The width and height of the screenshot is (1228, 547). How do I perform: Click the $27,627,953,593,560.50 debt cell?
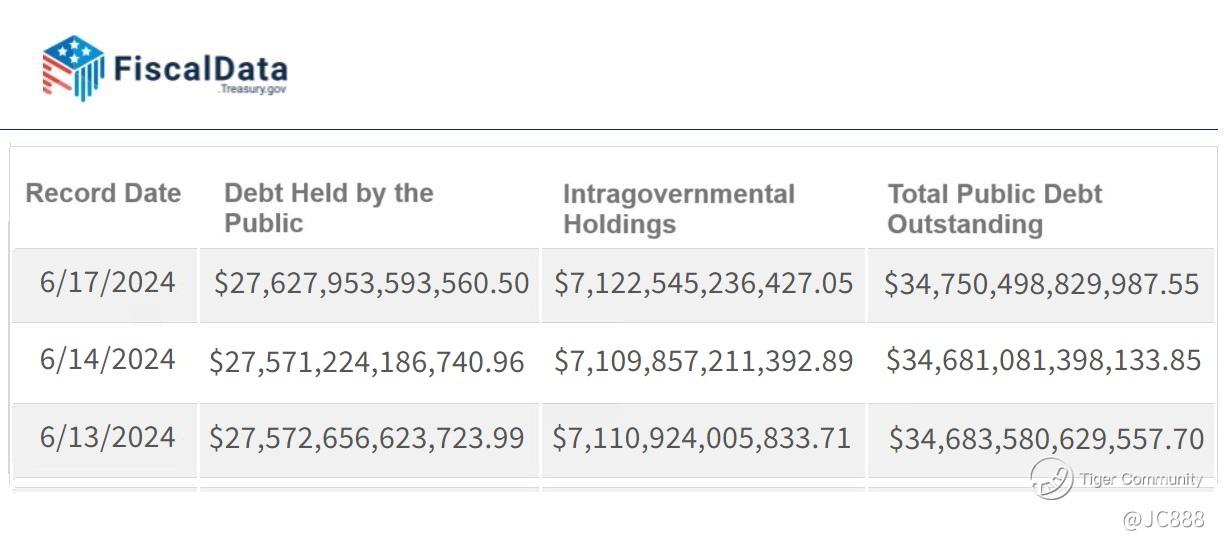371,284
